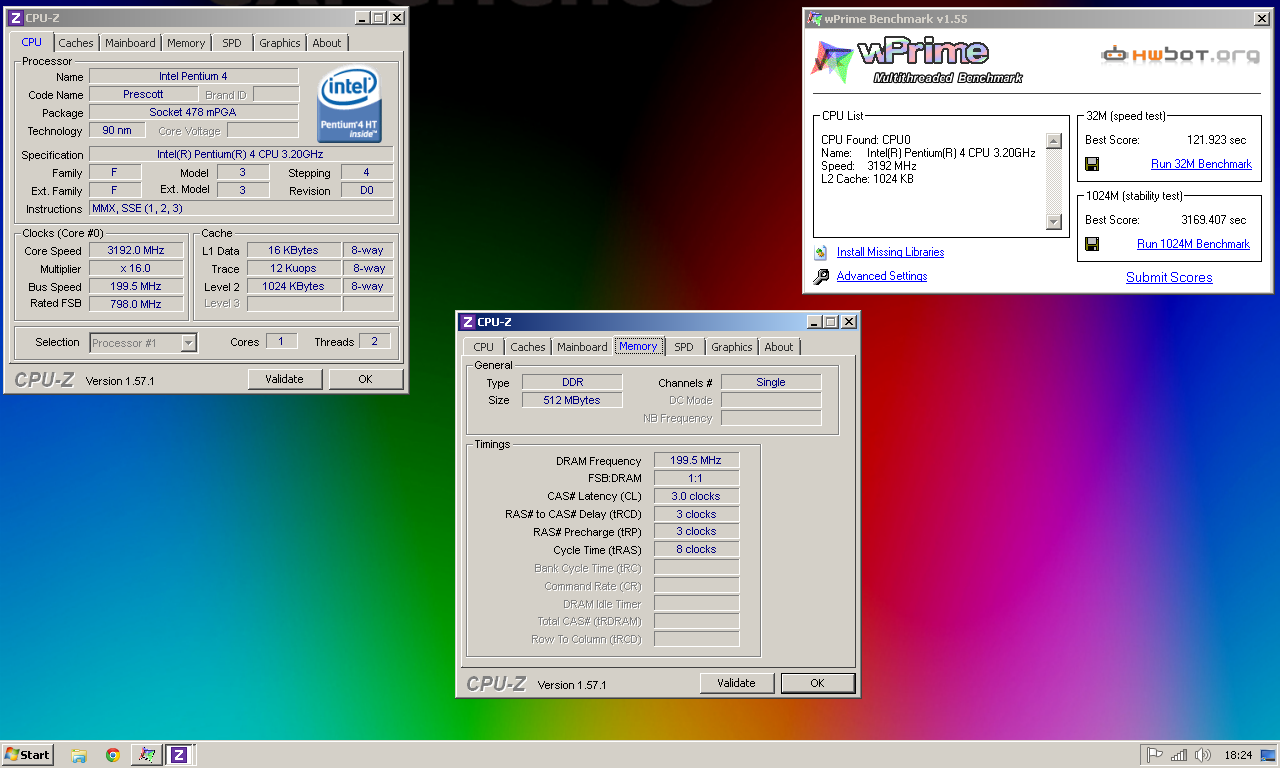Click the Action Center flag tray icon

1155,755
